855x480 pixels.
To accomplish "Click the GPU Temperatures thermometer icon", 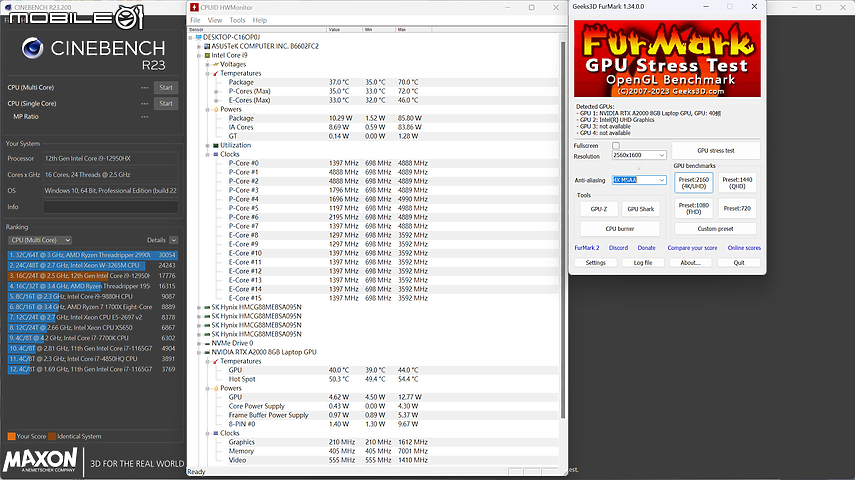I will pos(216,361).
